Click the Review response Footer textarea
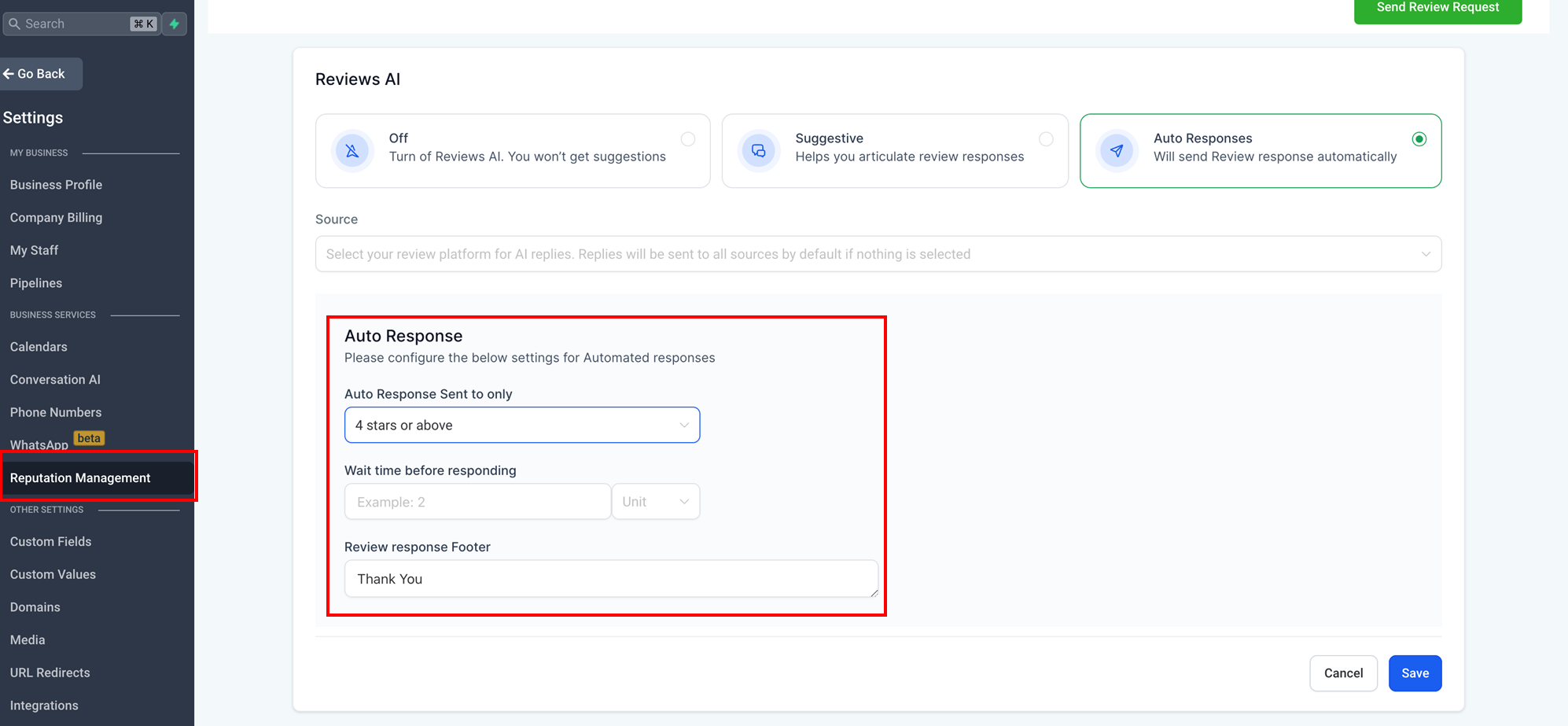 [x=611, y=579]
